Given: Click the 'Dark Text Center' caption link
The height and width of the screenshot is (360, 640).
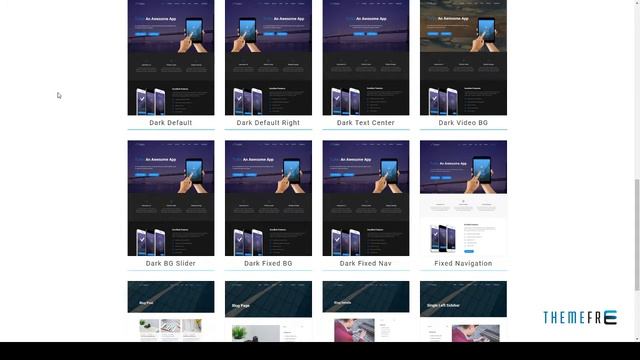Looking at the screenshot, I should (x=366, y=123).
